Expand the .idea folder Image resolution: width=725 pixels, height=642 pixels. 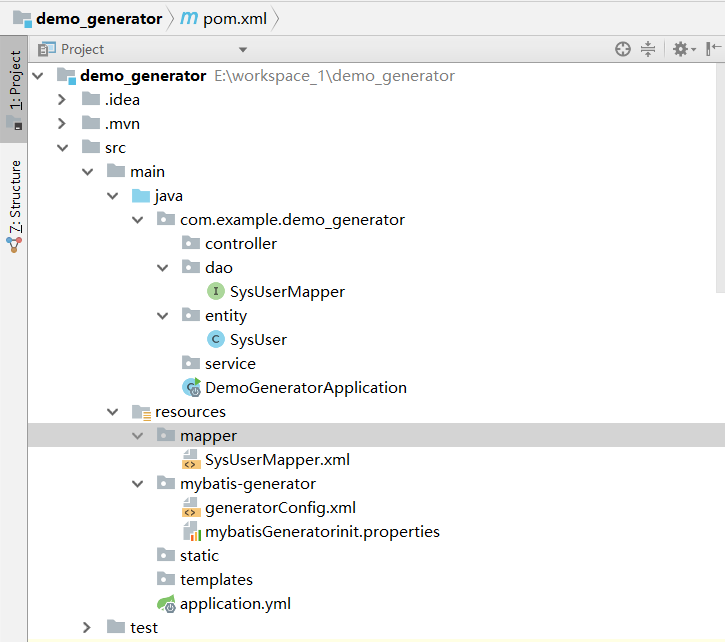pos(62,99)
